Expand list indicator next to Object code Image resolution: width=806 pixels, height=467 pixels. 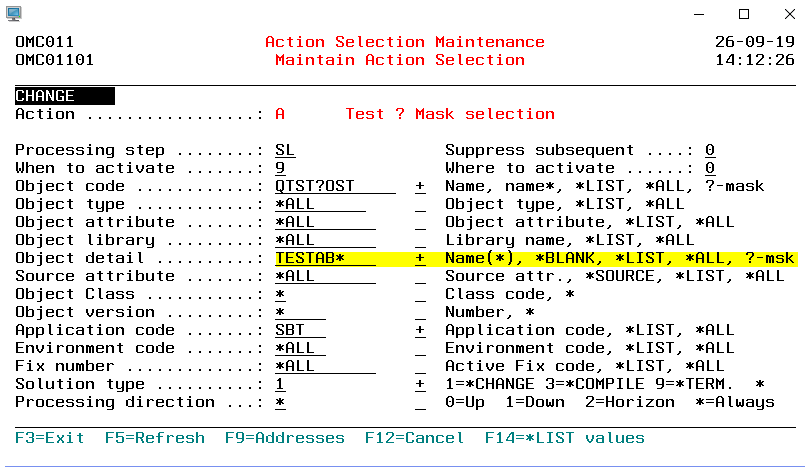[x=420, y=186]
